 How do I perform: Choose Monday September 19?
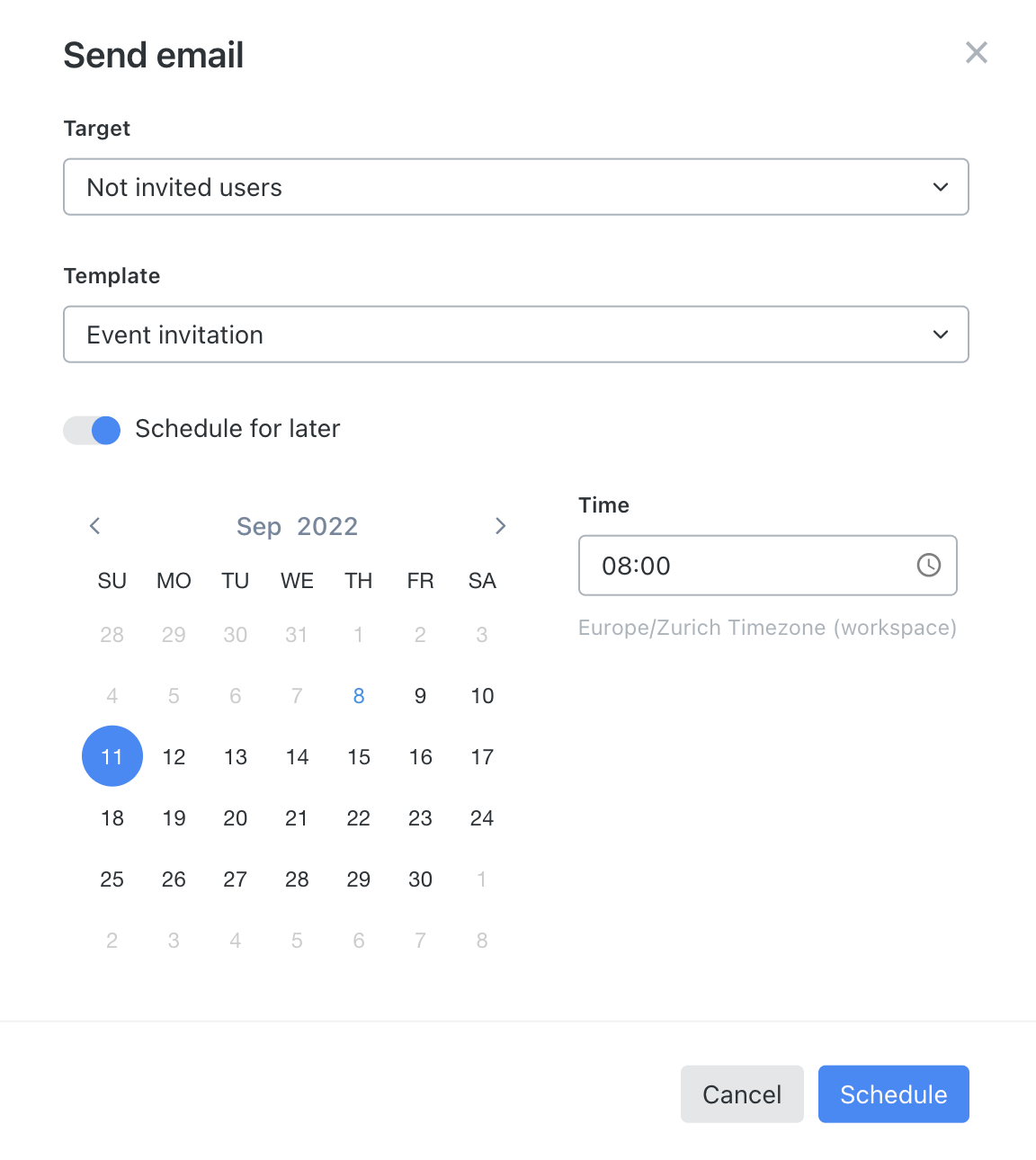(x=174, y=818)
